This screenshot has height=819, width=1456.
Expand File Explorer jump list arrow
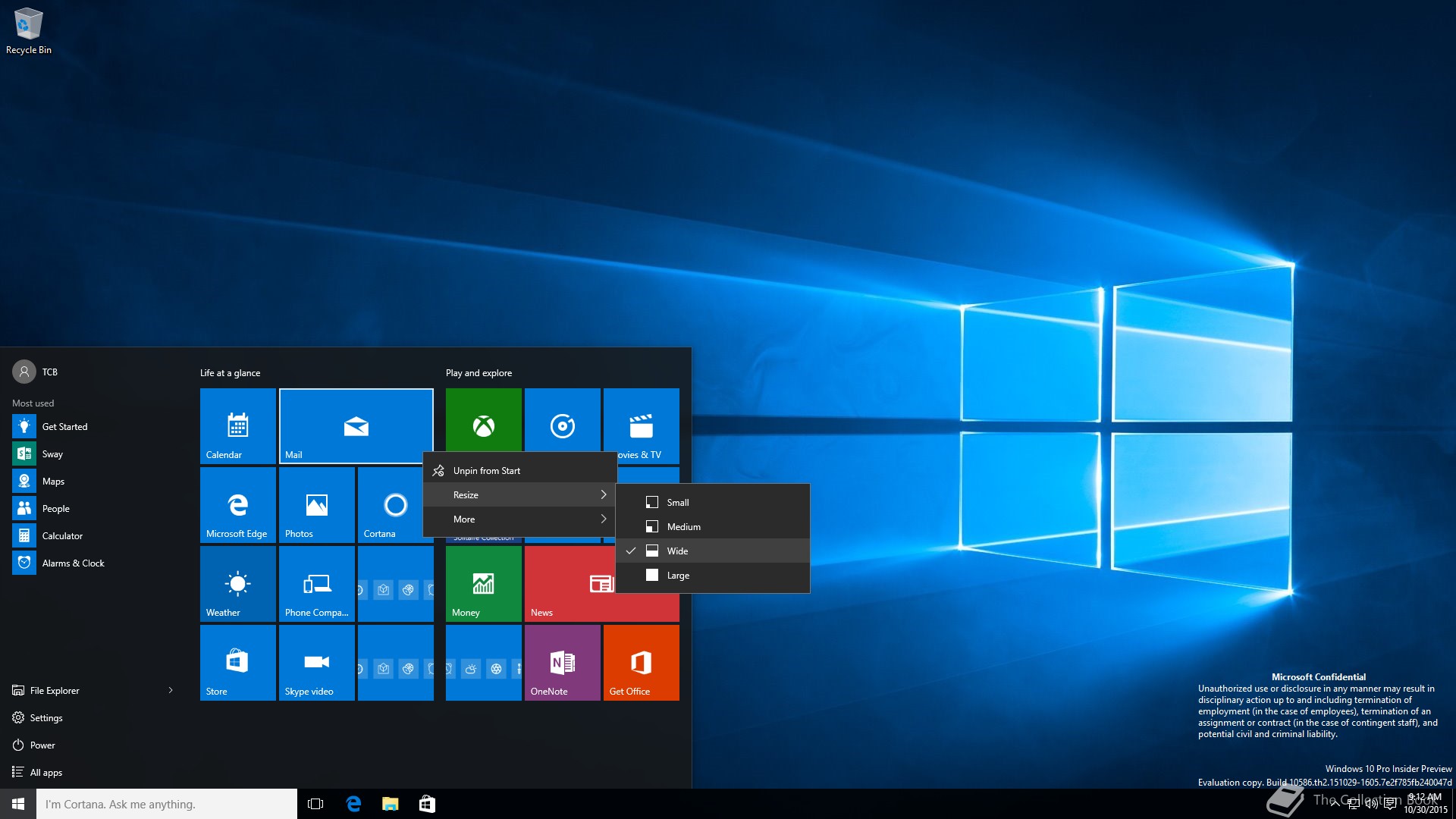(x=171, y=690)
